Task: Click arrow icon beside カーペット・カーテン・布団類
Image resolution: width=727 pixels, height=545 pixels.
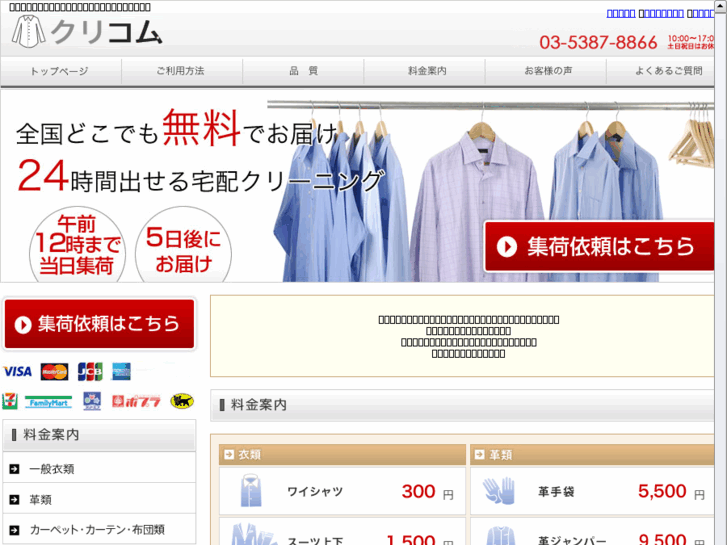Action: 14,530
